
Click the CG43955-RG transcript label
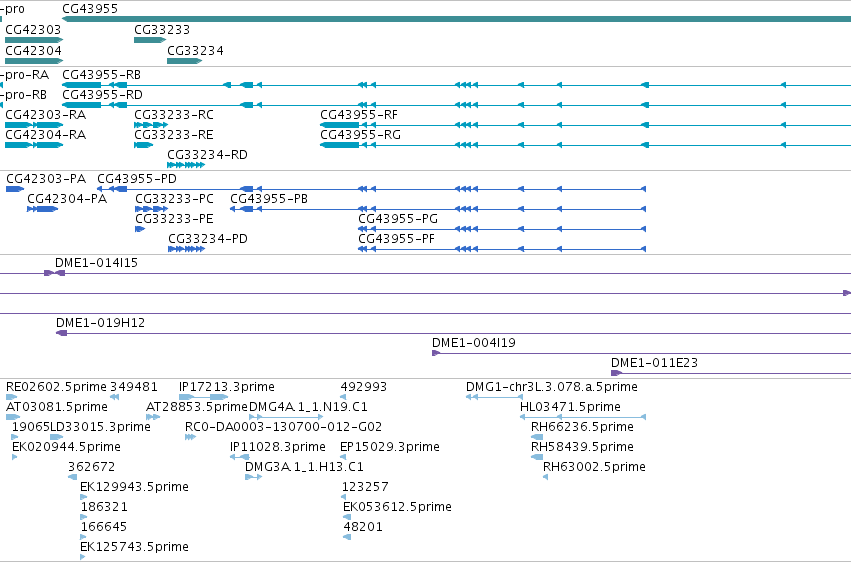pos(360,135)
